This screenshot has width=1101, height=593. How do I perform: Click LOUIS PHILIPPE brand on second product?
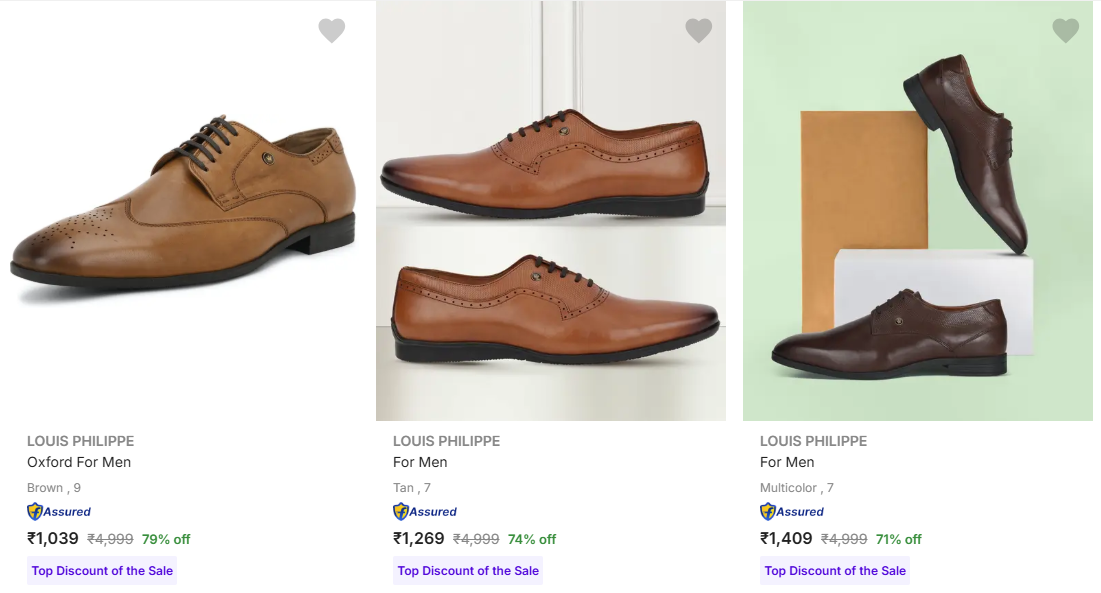(x=446, y=441)
